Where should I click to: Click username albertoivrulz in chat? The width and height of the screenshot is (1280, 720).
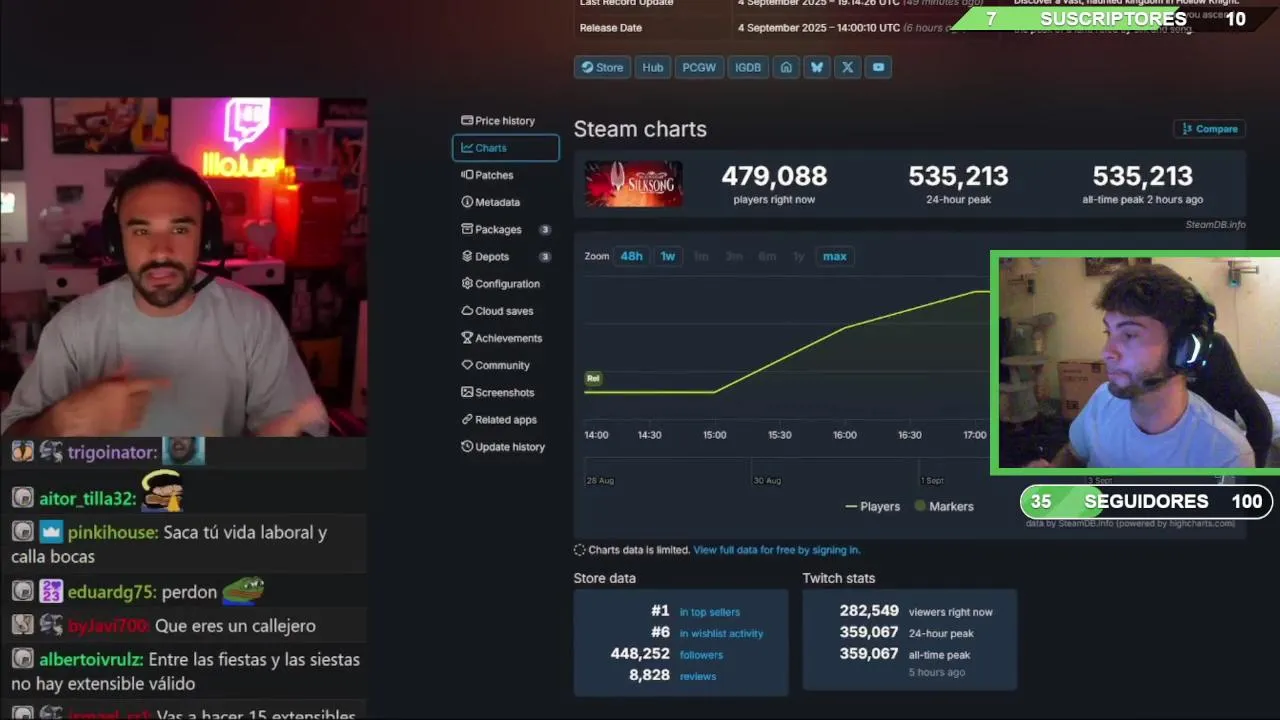[x=91, y=660]
